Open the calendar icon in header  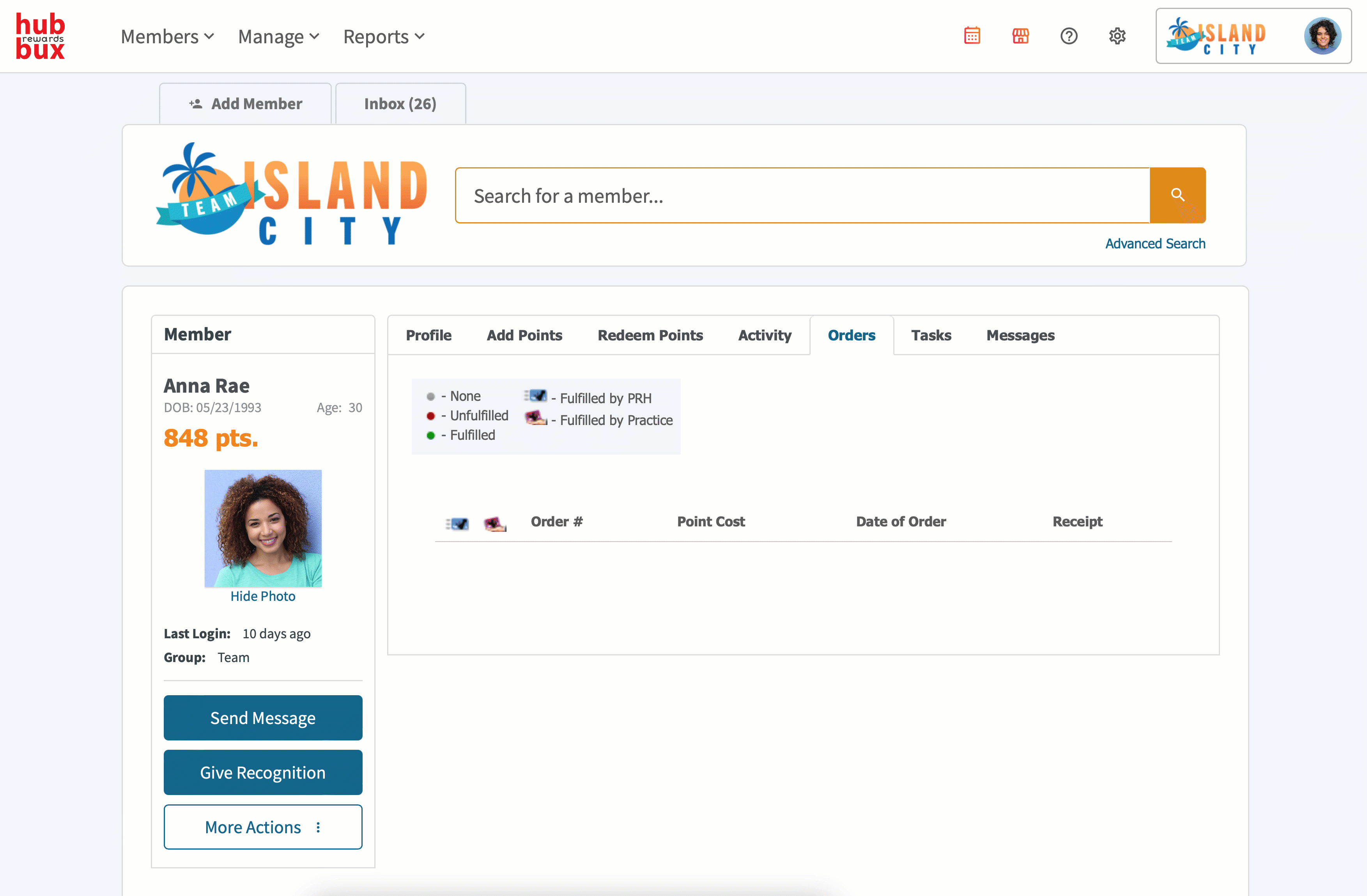coord(972,36)
